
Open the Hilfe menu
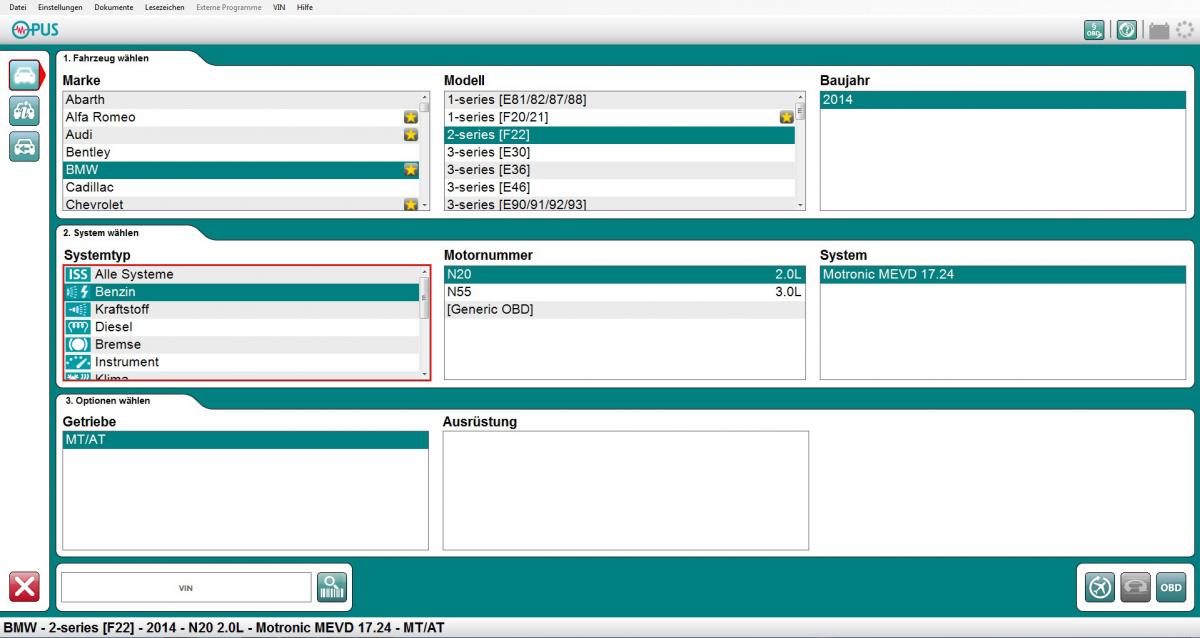(305, 7)
